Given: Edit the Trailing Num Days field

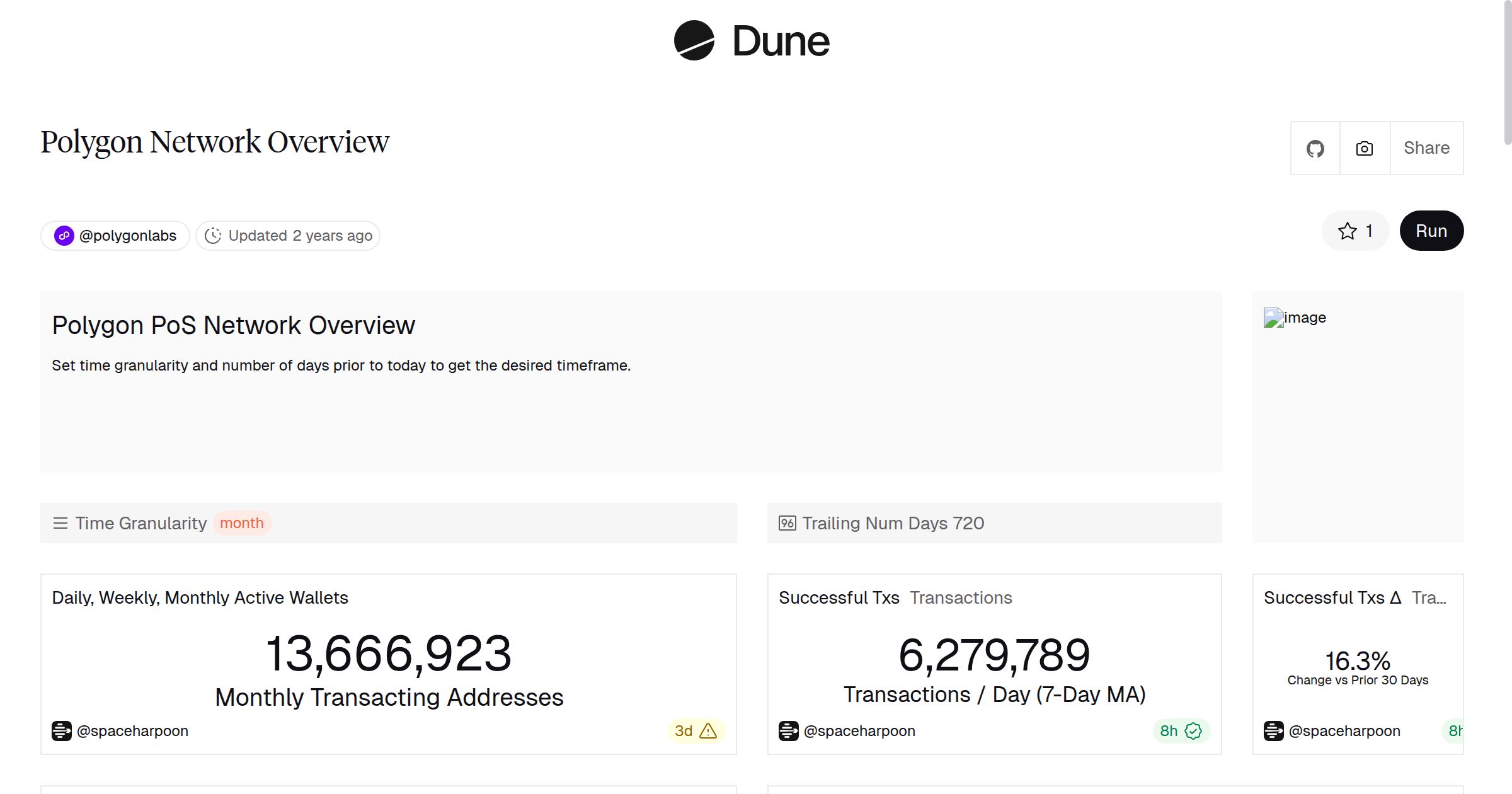Looking at the screenshot, I should (x=968, y=523).
